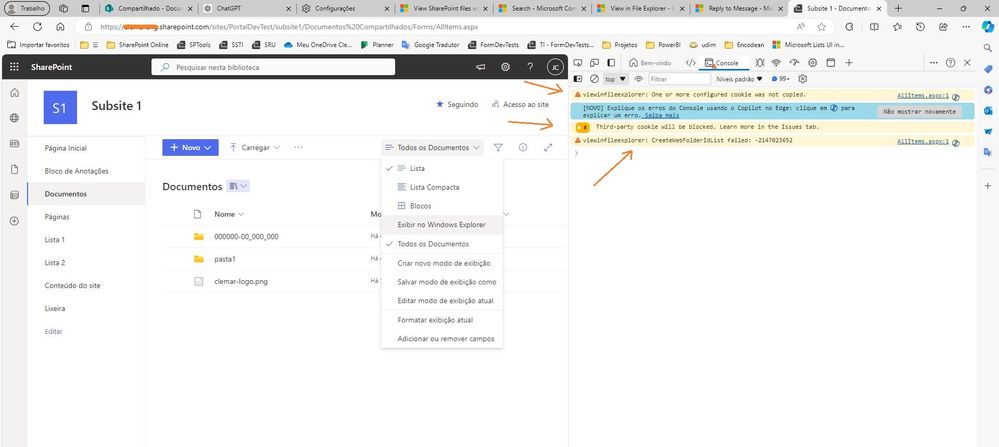Open the SharePoint app launcher waffle
This screenshot has height=447, width=999.
pos(14,67)
